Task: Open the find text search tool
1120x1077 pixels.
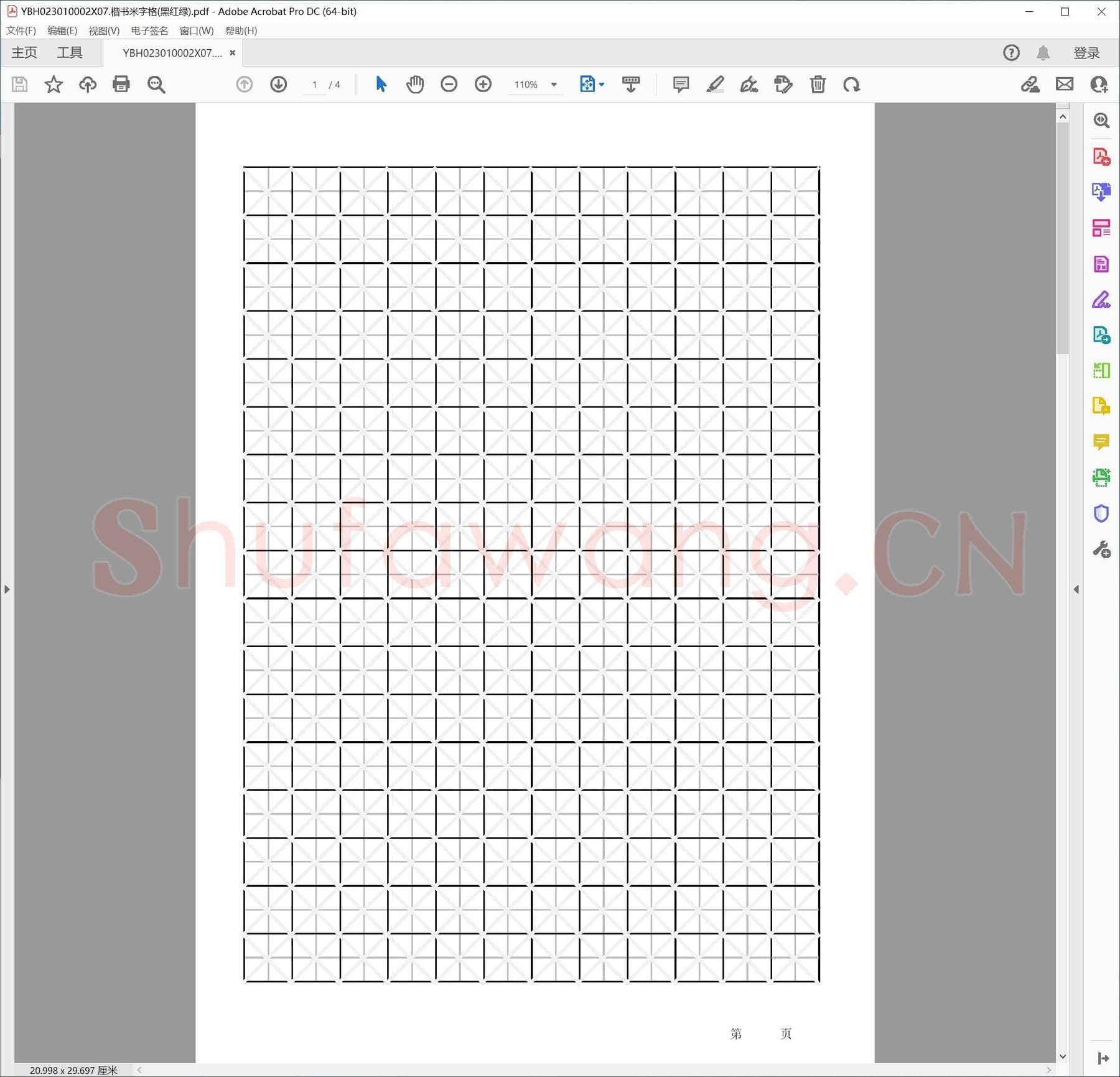Action: 156,84
